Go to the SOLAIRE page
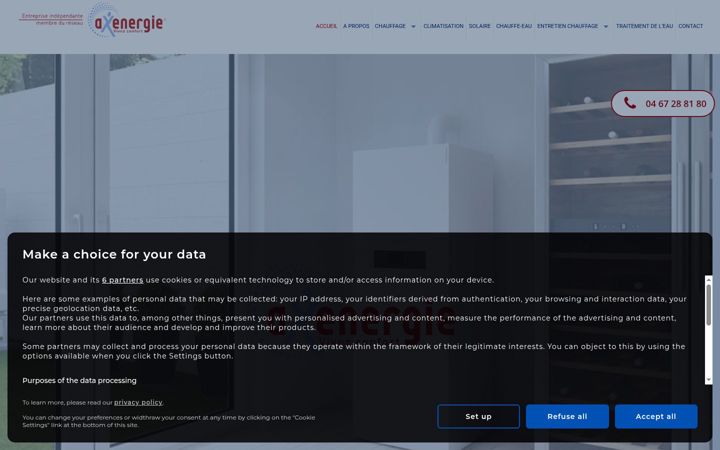This screenshot has height=450, width=720. click(479, 26)
